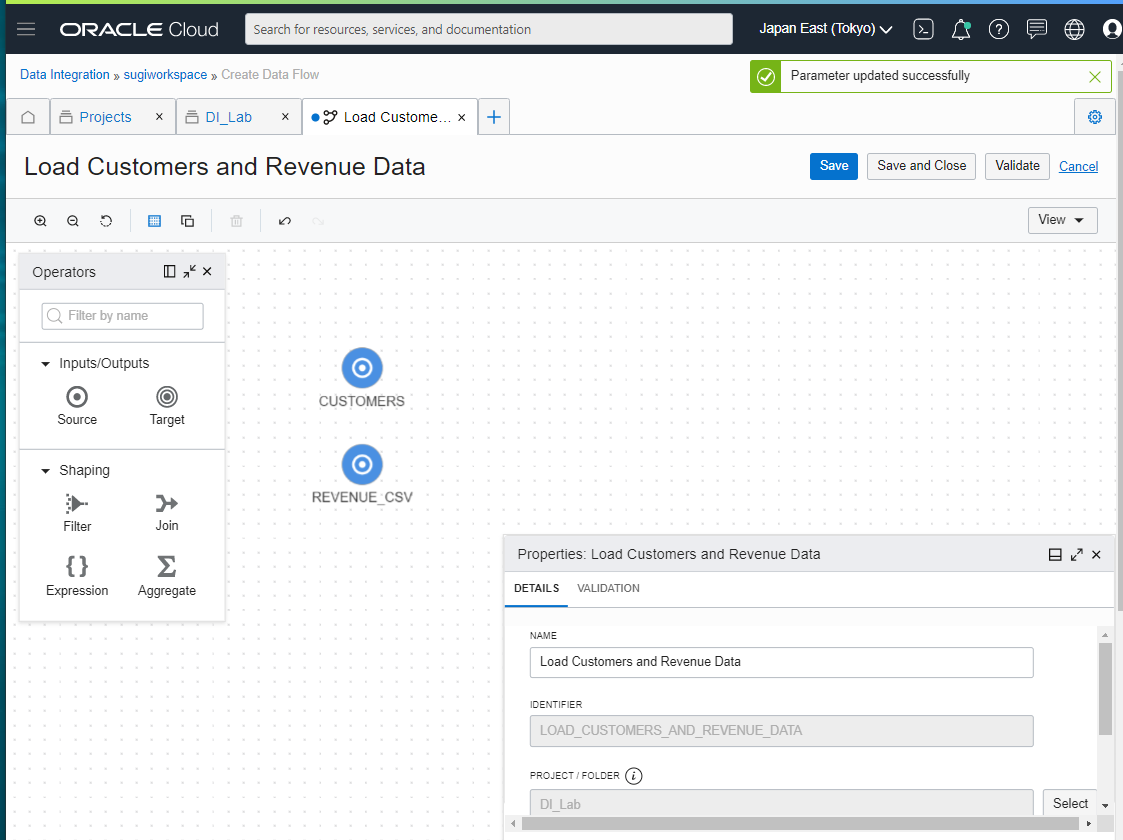Open the user profile avatar

1112,29
